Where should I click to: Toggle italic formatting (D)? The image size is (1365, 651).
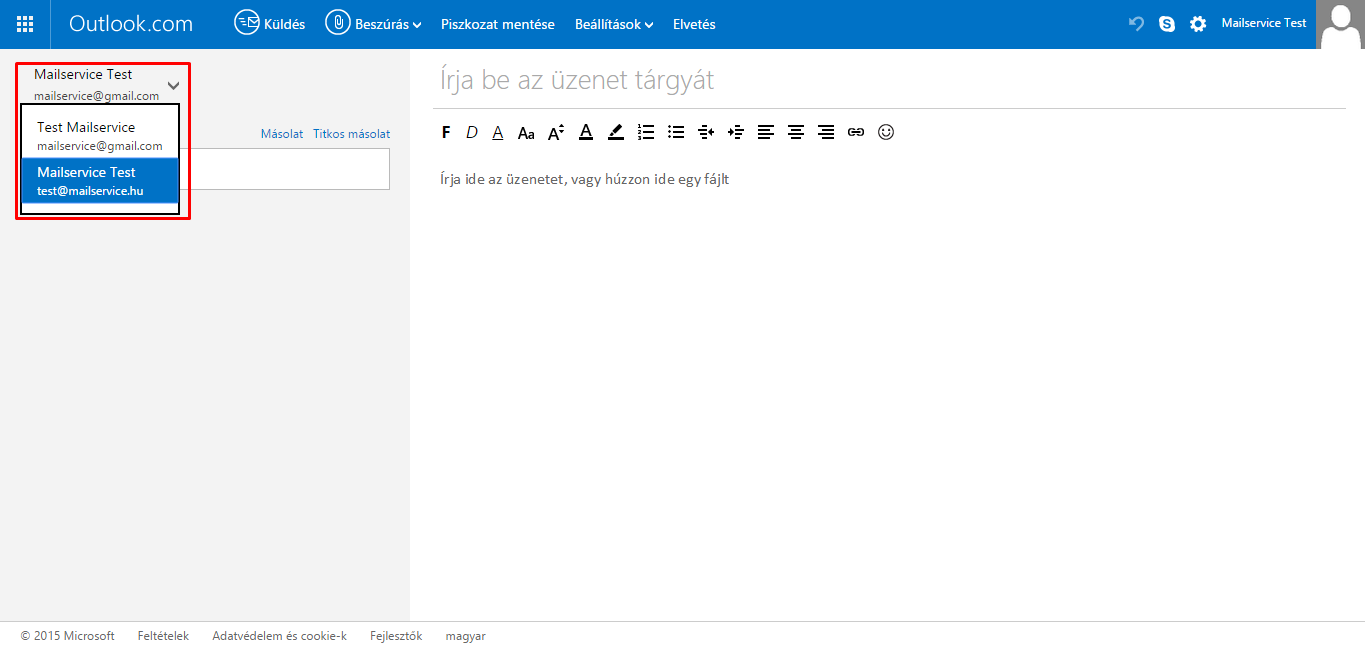tap(472, 132)
